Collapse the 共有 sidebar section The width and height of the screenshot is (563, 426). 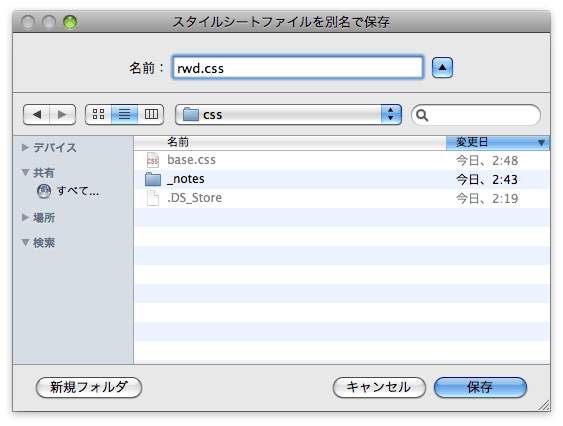(25, 172)
